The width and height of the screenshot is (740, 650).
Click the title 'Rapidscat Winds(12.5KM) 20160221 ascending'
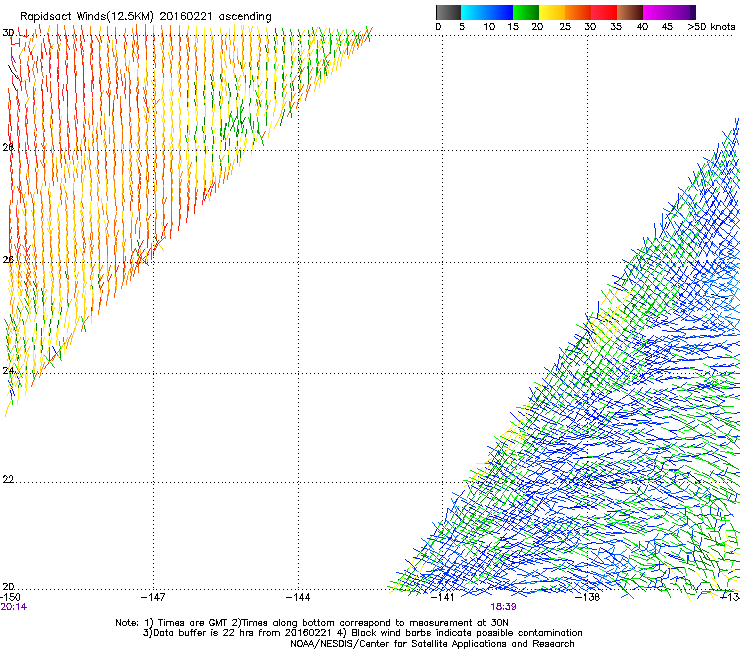tap(145, 17)
